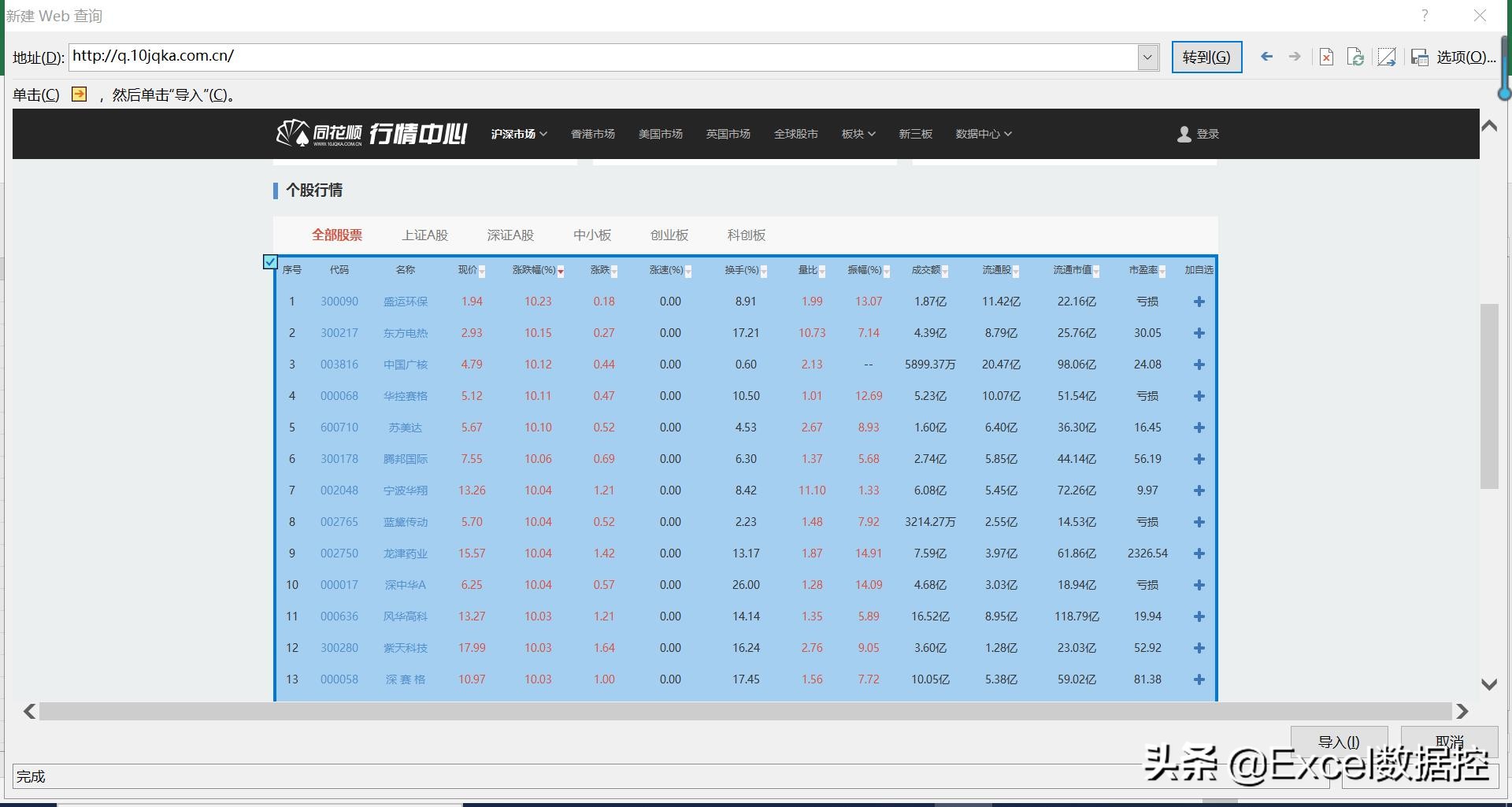Click the login user icon

tap(1184, 135)
